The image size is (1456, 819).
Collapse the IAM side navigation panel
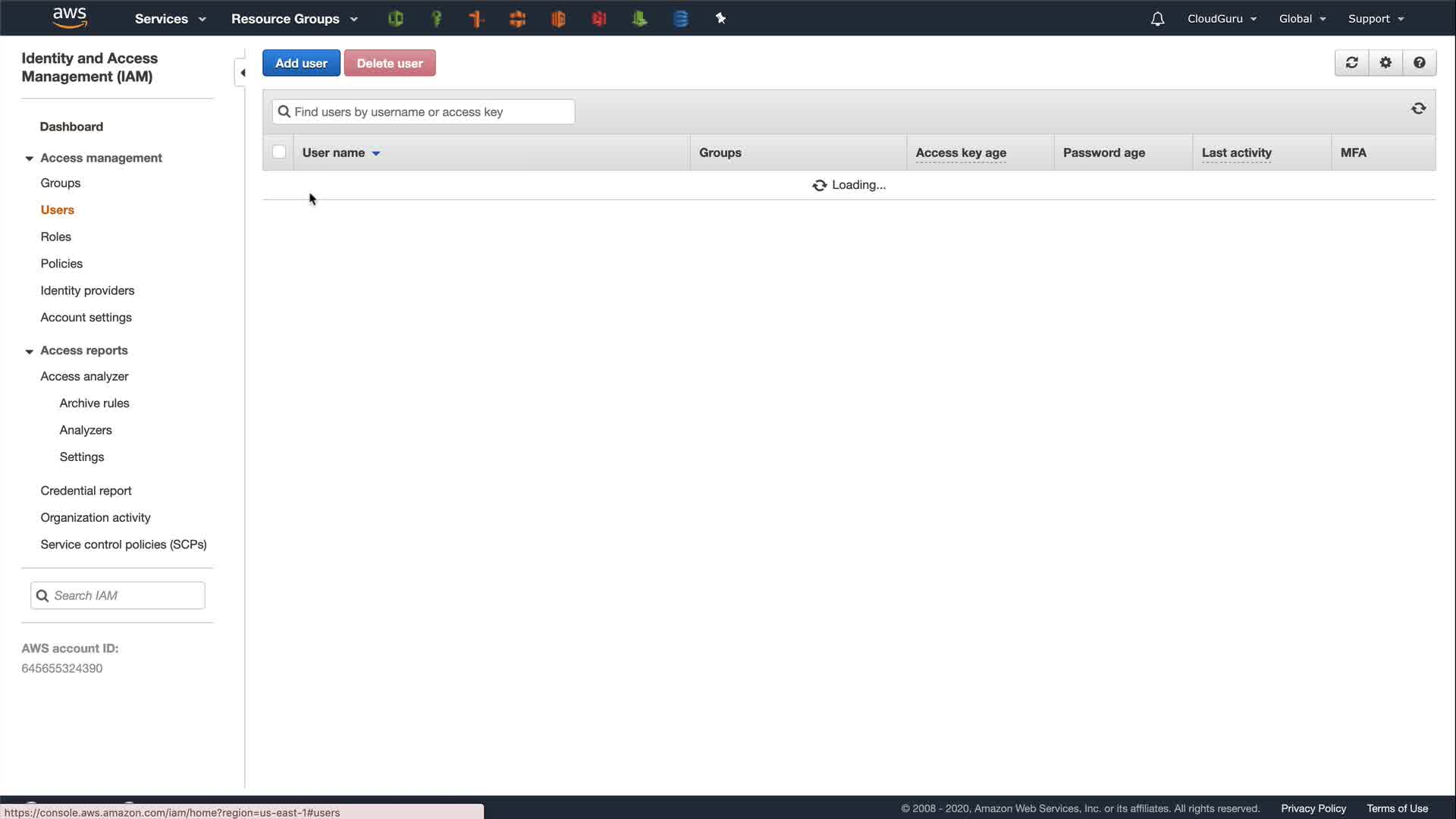(x=242, y=73)
